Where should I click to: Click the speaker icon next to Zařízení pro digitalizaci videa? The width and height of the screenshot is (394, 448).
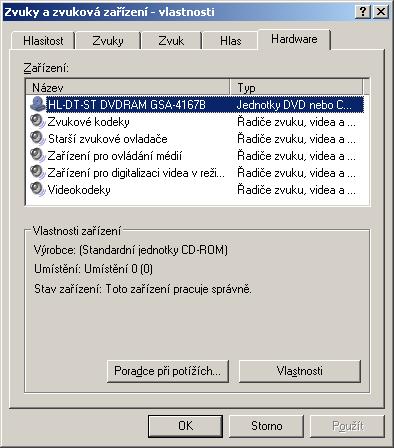(37, 172)
